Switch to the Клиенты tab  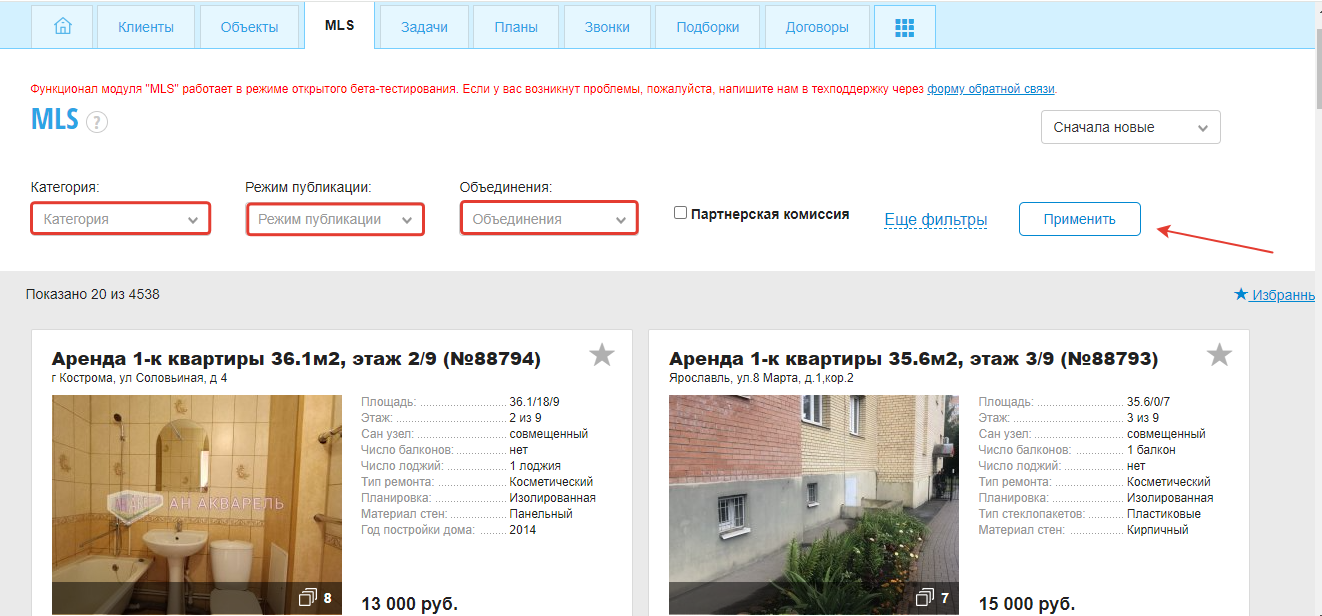point(145,27)
